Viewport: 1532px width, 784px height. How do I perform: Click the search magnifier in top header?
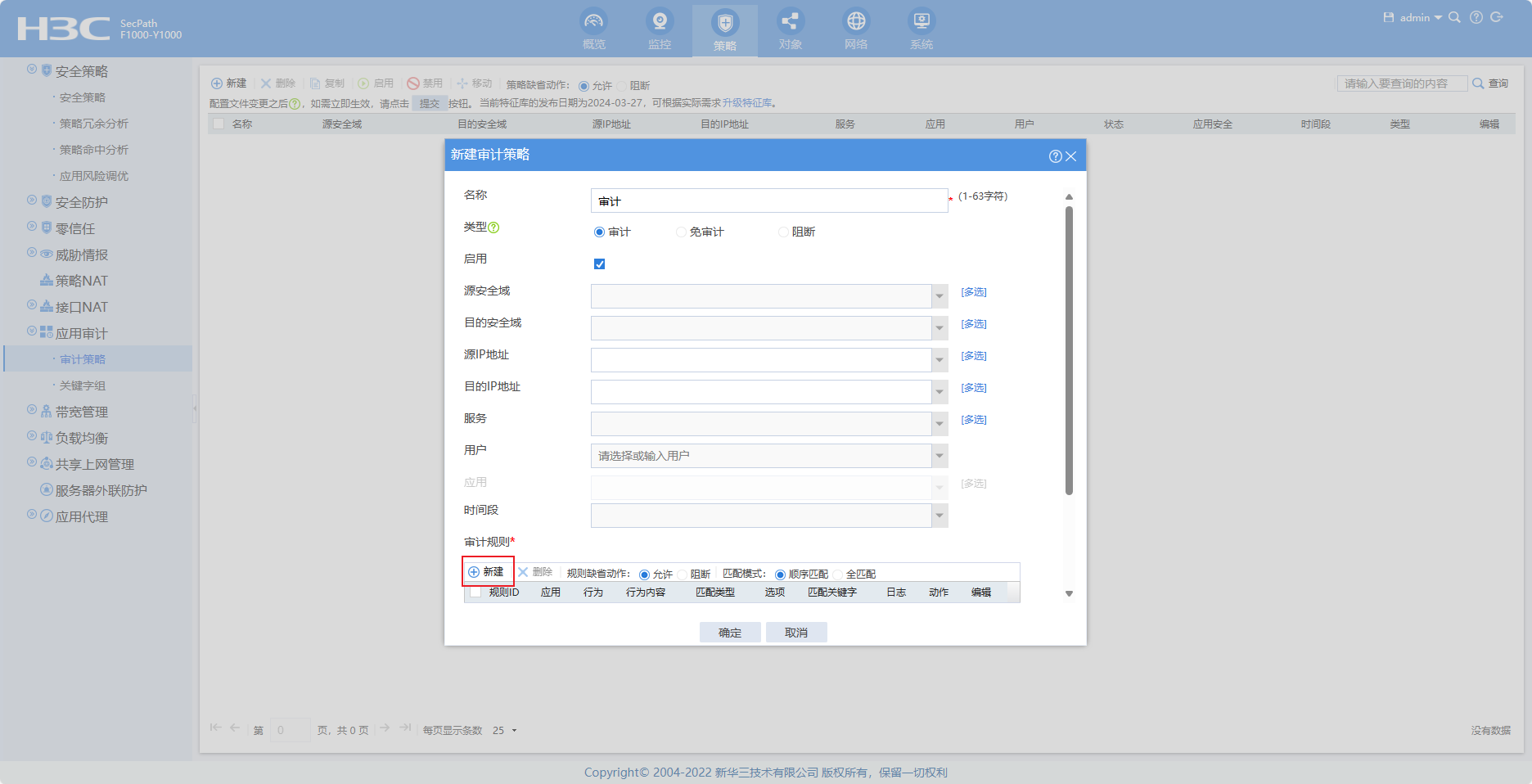click(x=1454, y=17)
